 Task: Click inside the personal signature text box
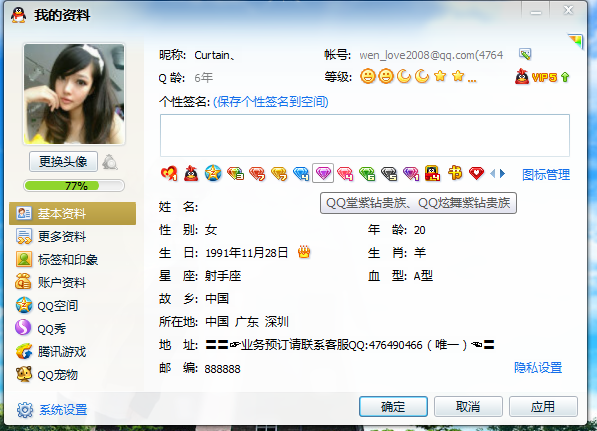(x=365, y=135)
